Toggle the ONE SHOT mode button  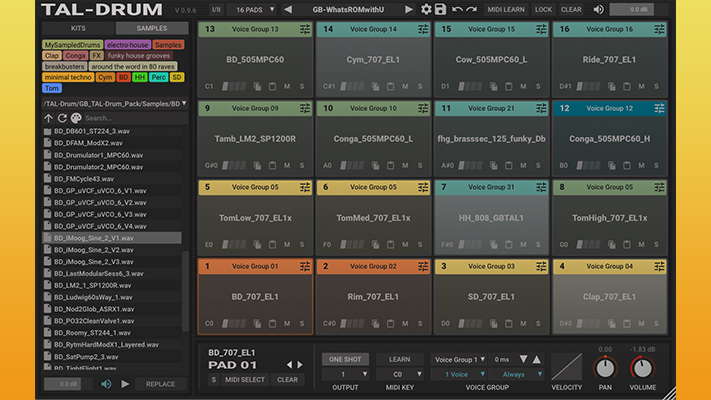[345, 359]
